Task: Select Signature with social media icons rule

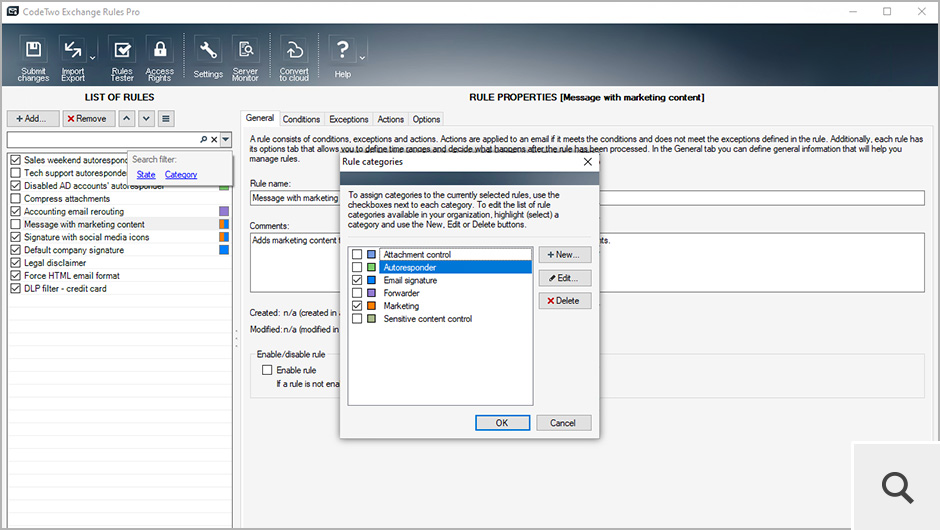Action: click(86, 237)
